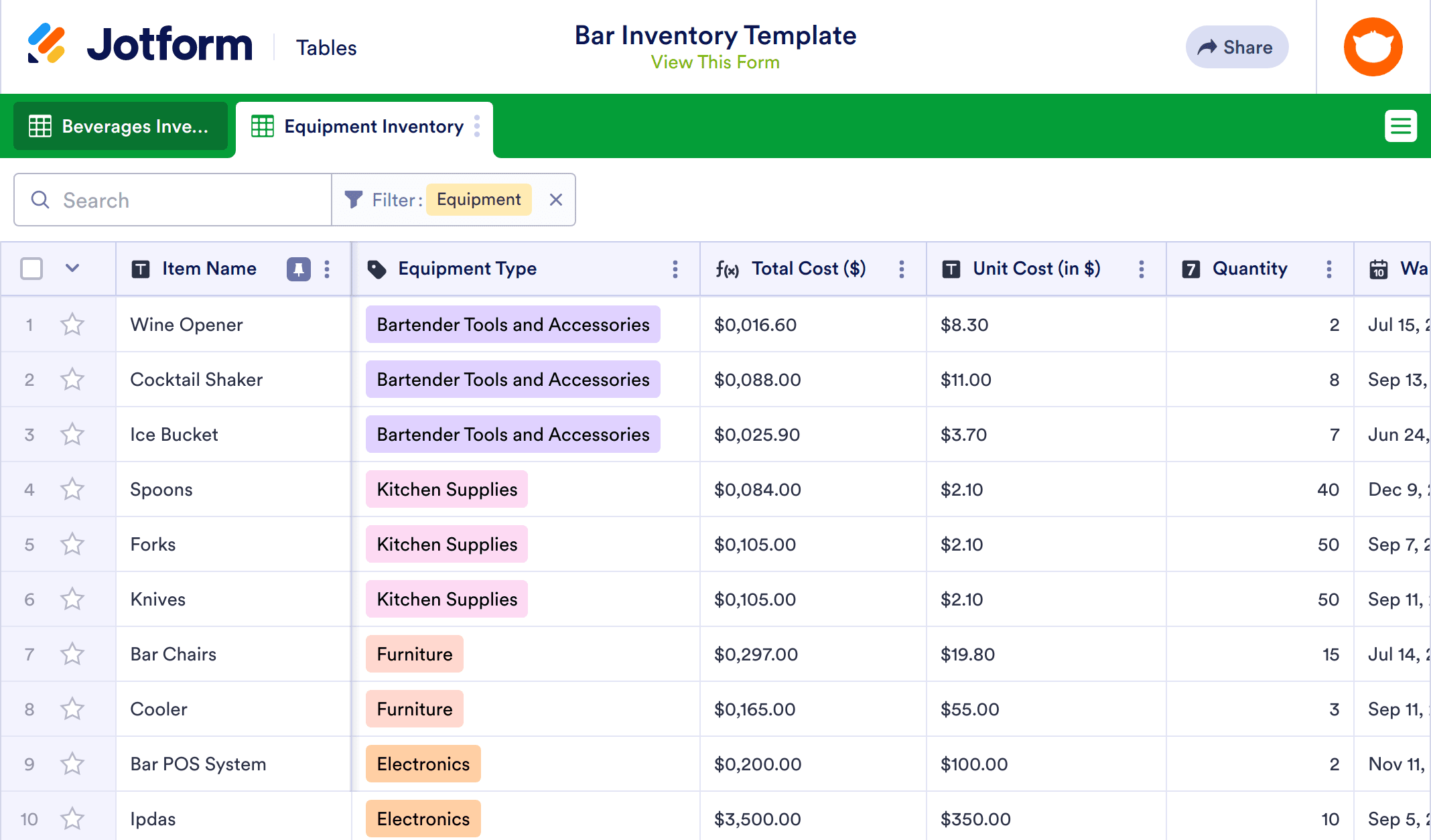
Task: Switch to the Beverages Inventory tab
Action: click(x=121, y=126)
